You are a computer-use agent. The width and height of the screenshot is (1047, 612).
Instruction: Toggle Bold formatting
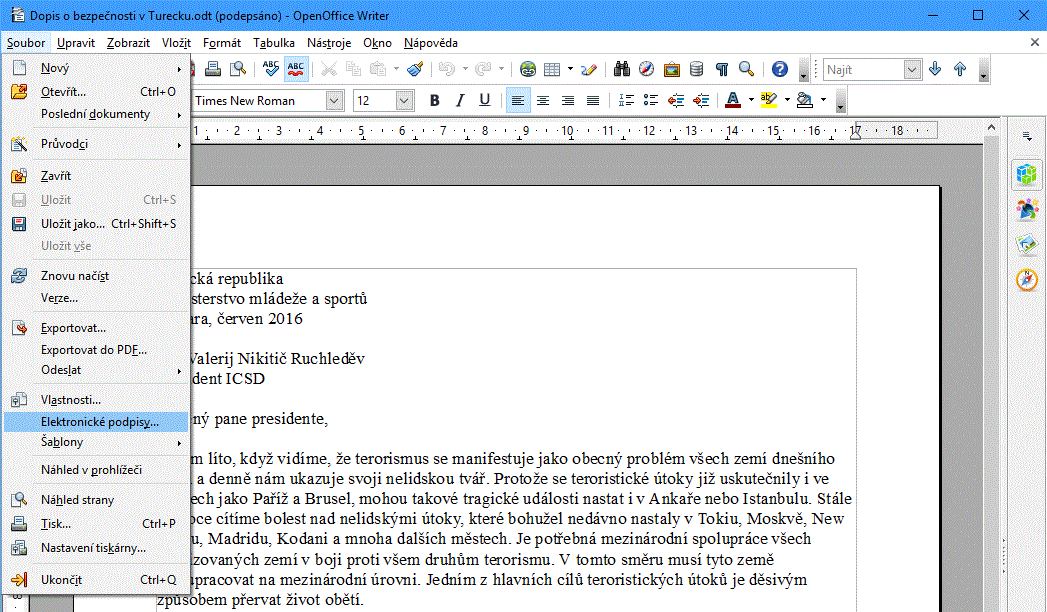(435, 100)
